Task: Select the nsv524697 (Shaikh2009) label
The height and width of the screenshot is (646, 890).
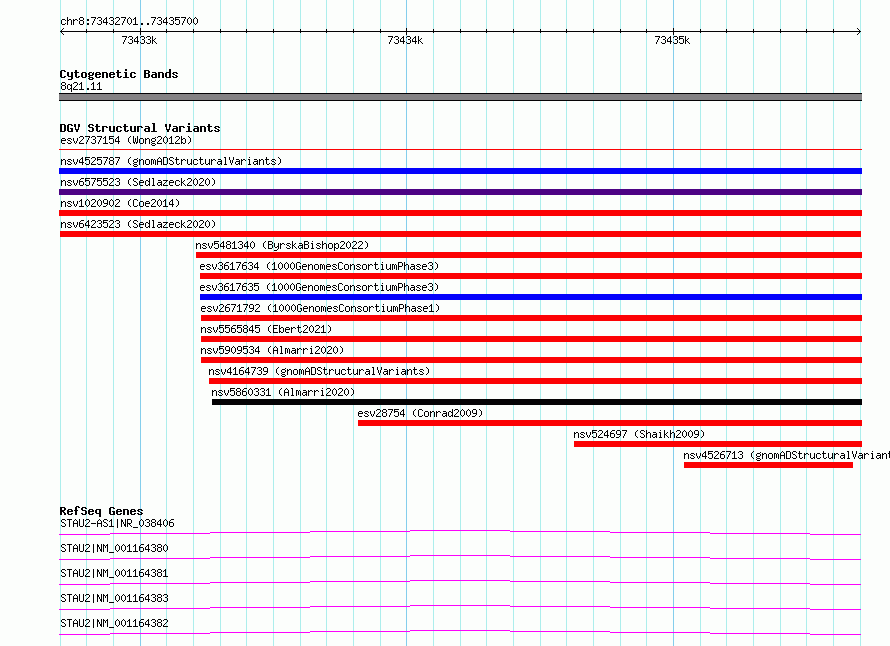Action: (639, 434)
